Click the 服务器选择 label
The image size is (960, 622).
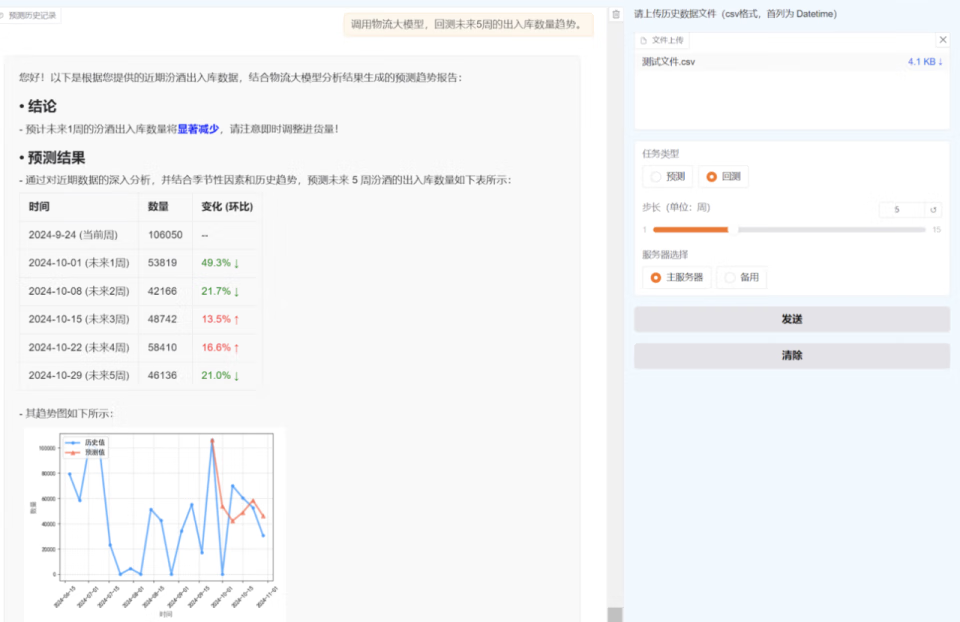pyautogui.click(x=665, y=255)
